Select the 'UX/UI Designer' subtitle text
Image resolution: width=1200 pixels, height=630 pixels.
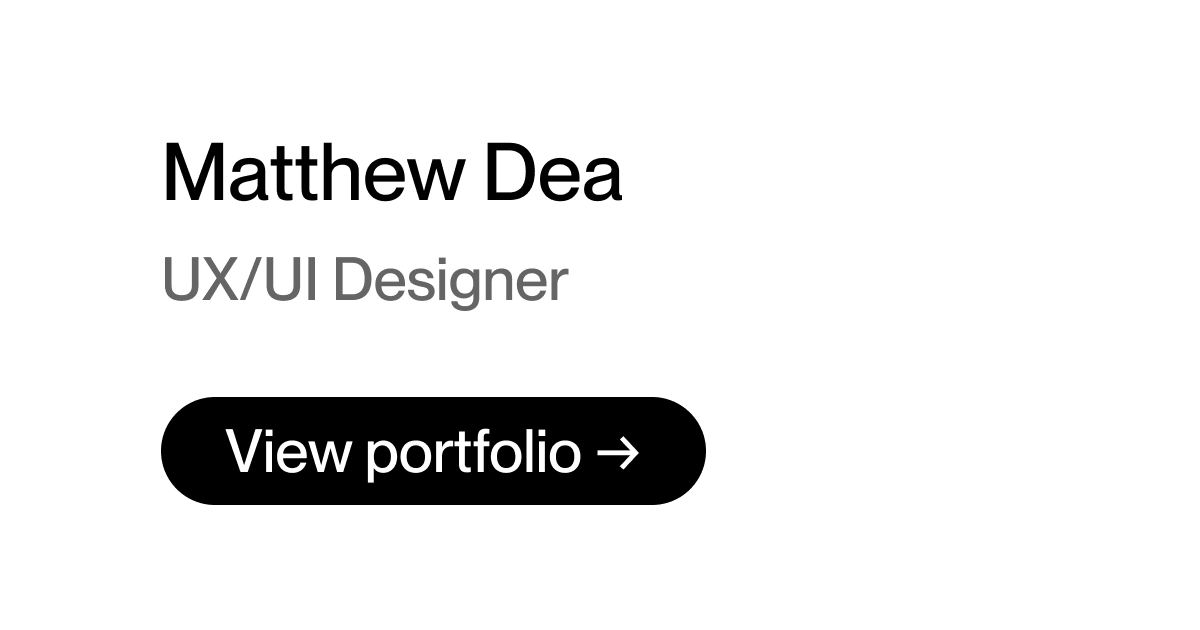366,280
